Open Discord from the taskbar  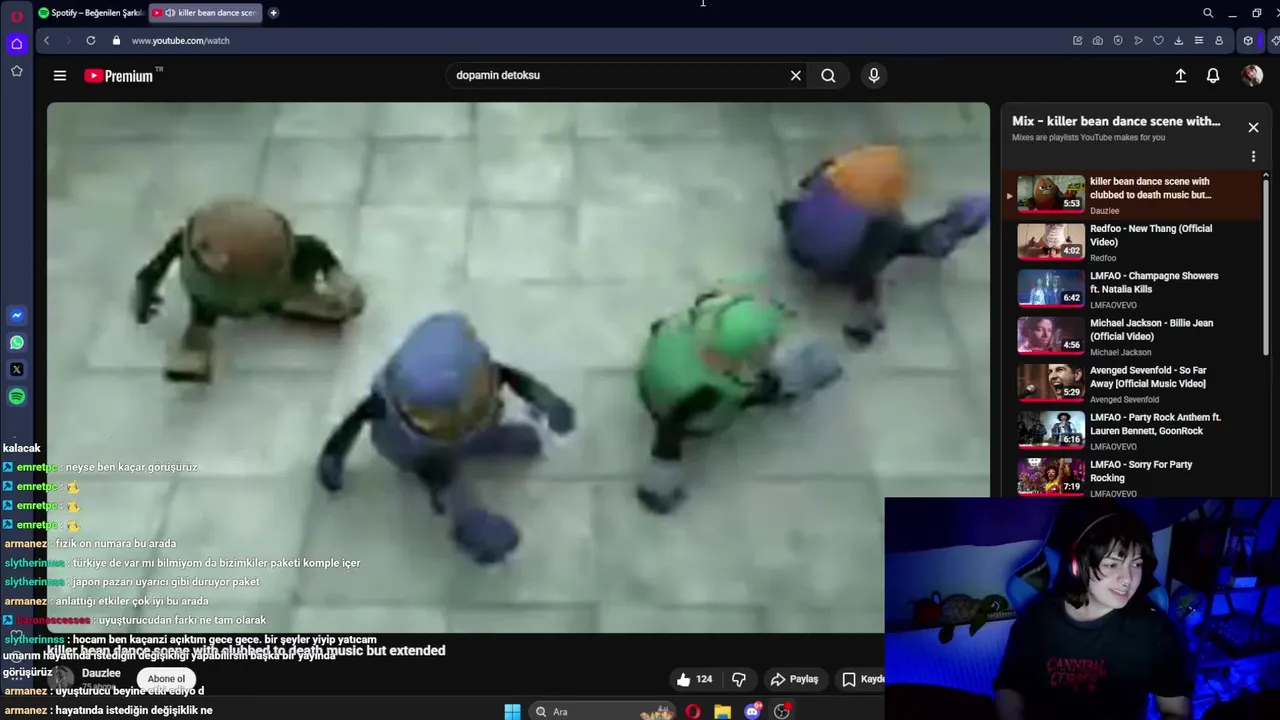click(752, 711)
